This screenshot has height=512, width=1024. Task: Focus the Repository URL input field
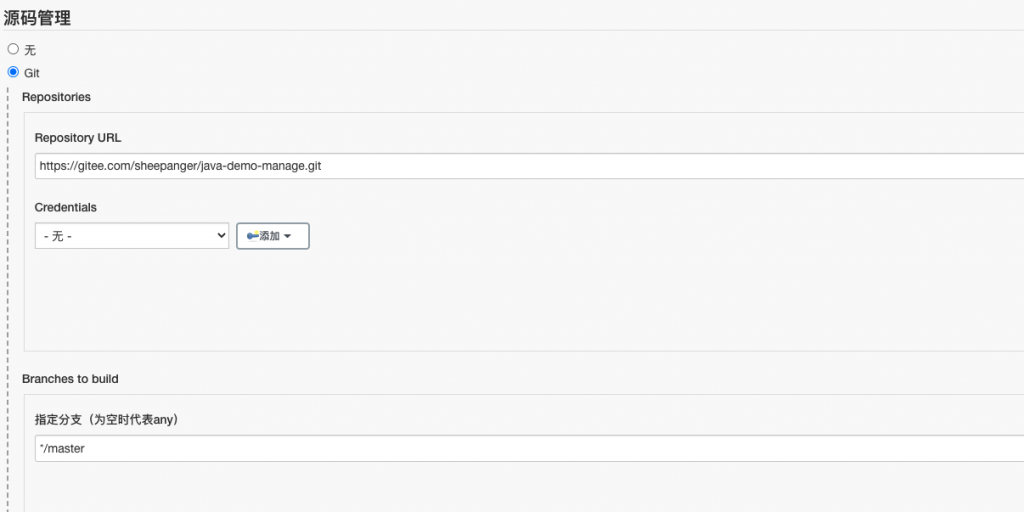pos(529,166)
